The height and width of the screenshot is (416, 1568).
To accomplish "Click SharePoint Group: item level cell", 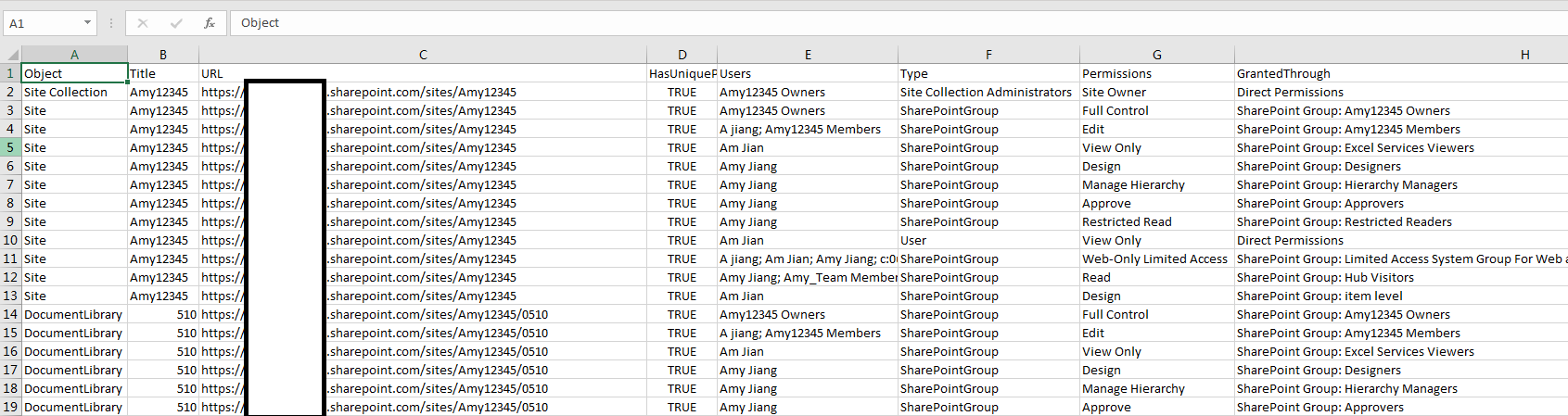I will click(1401, 296).
